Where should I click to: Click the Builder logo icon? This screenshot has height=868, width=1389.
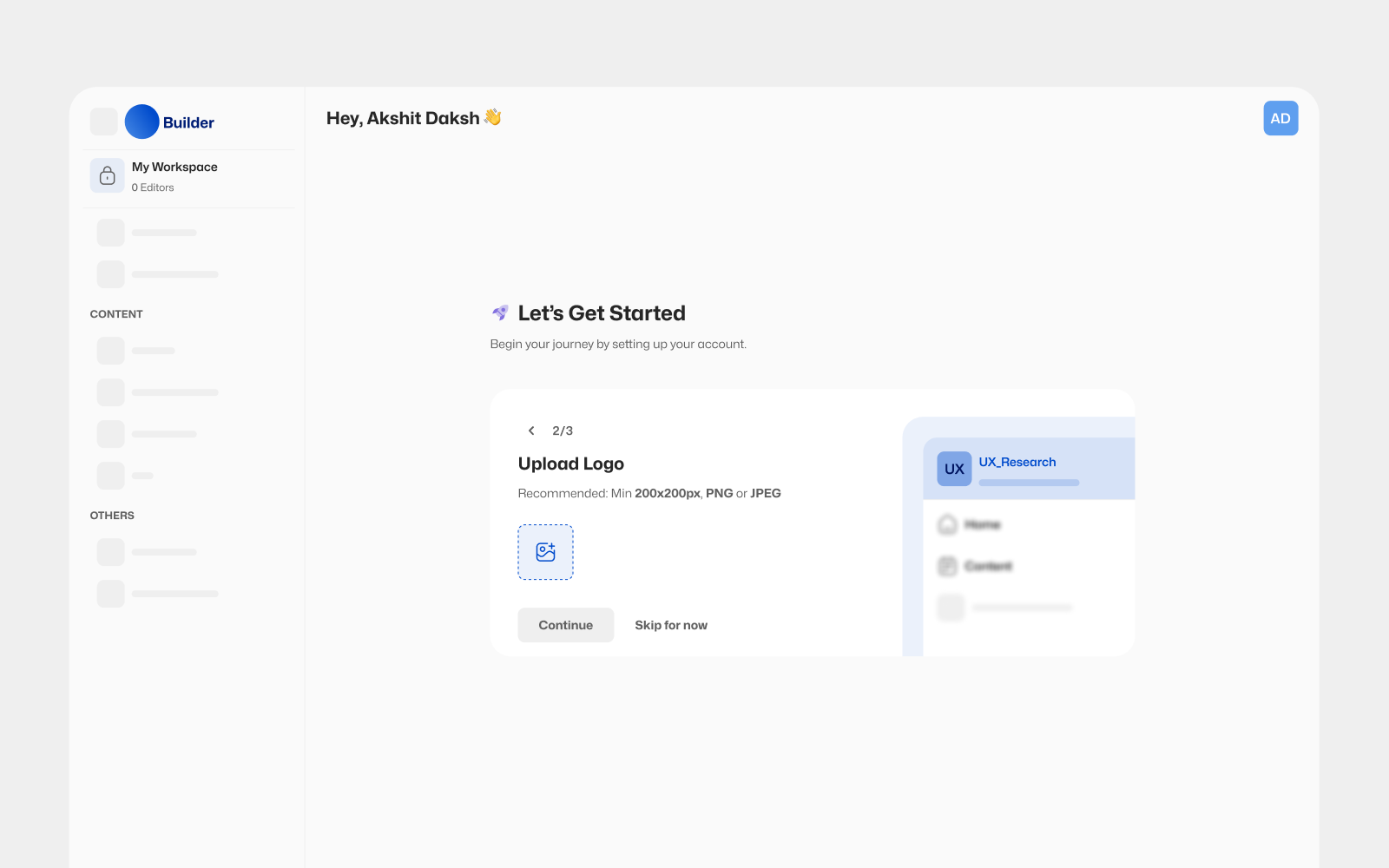coord(141,122)
